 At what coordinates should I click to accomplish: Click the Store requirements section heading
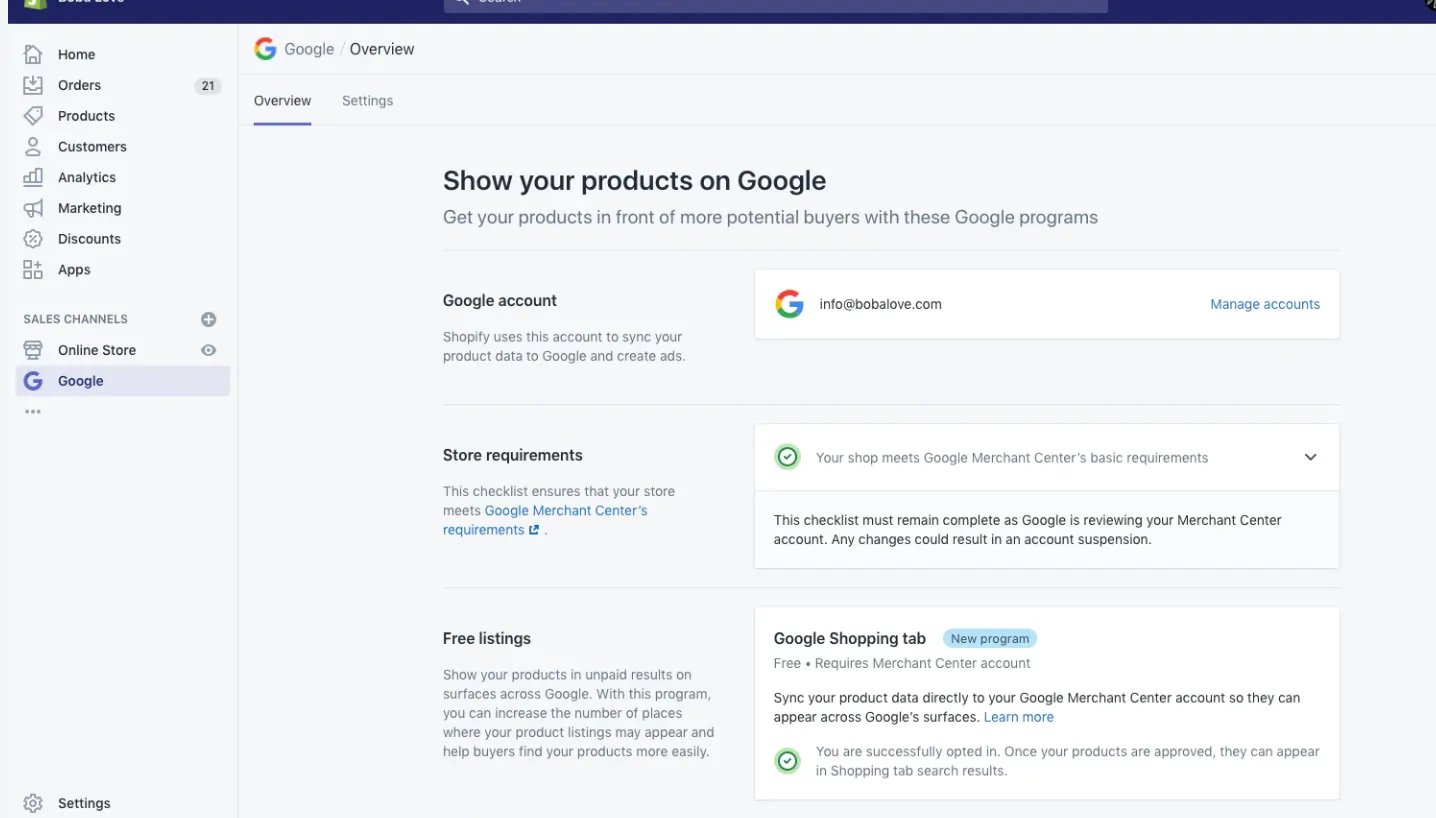tap(513, 455)
